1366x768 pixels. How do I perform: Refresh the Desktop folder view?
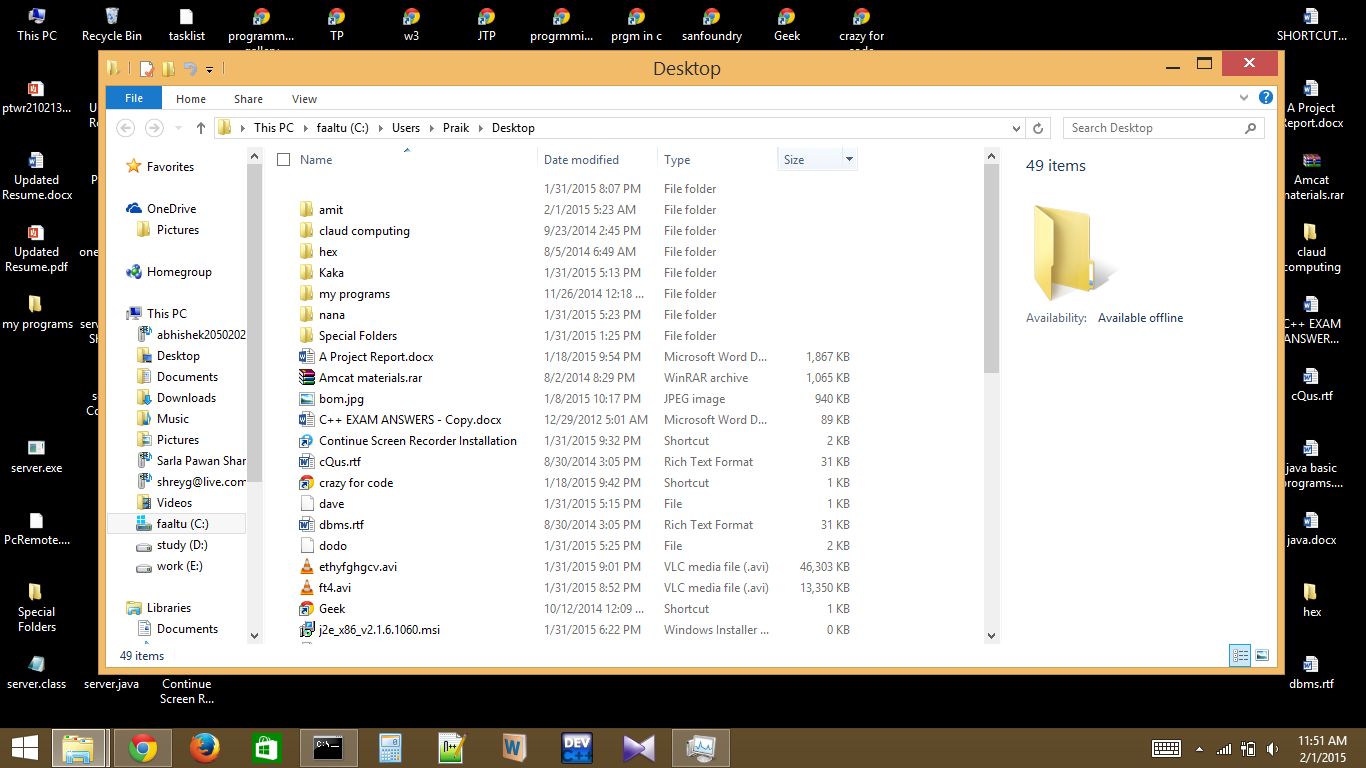click(1038, 128)
